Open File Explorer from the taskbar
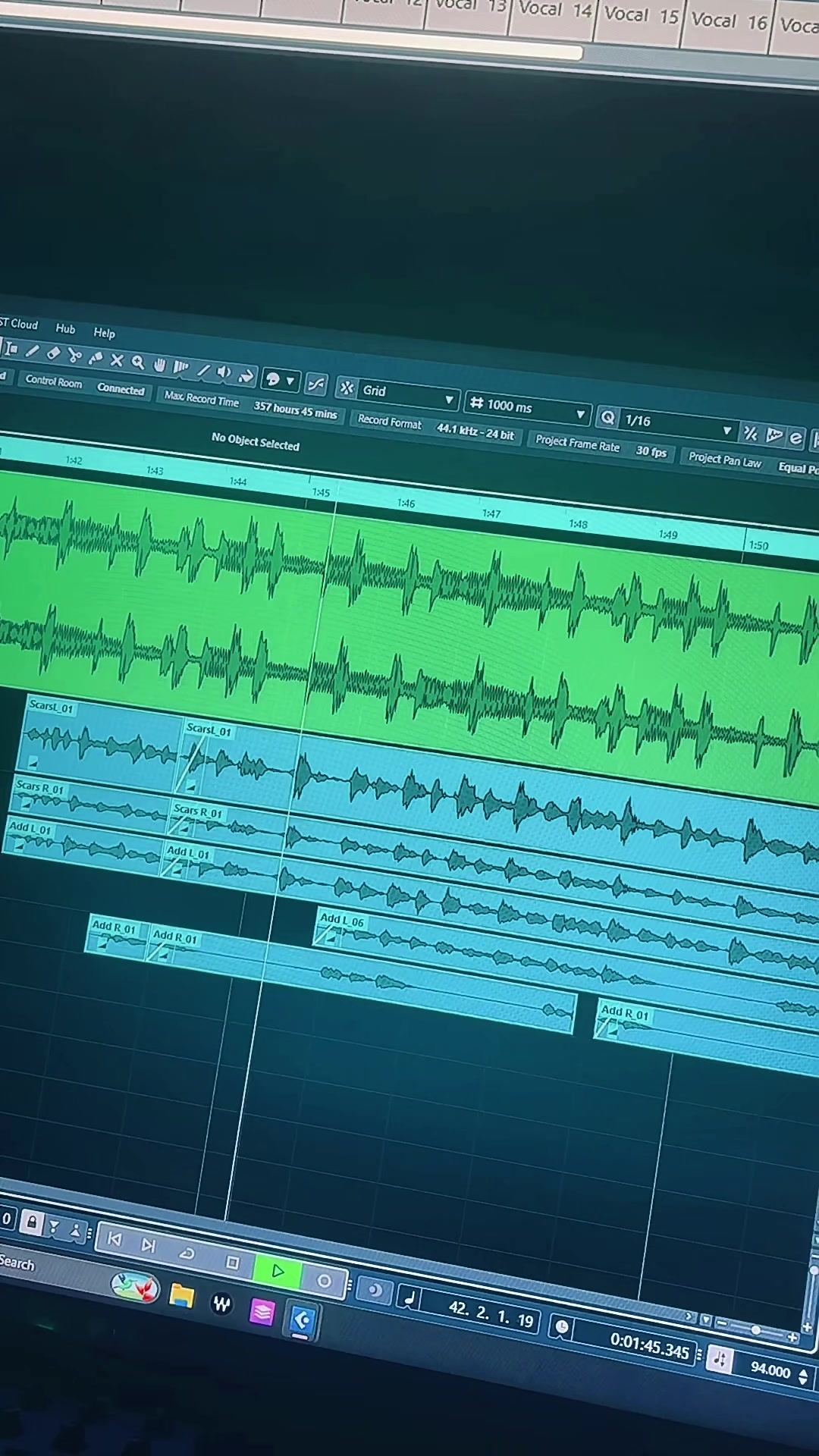Viewport: 819px width, 1456px height. 181,1296
